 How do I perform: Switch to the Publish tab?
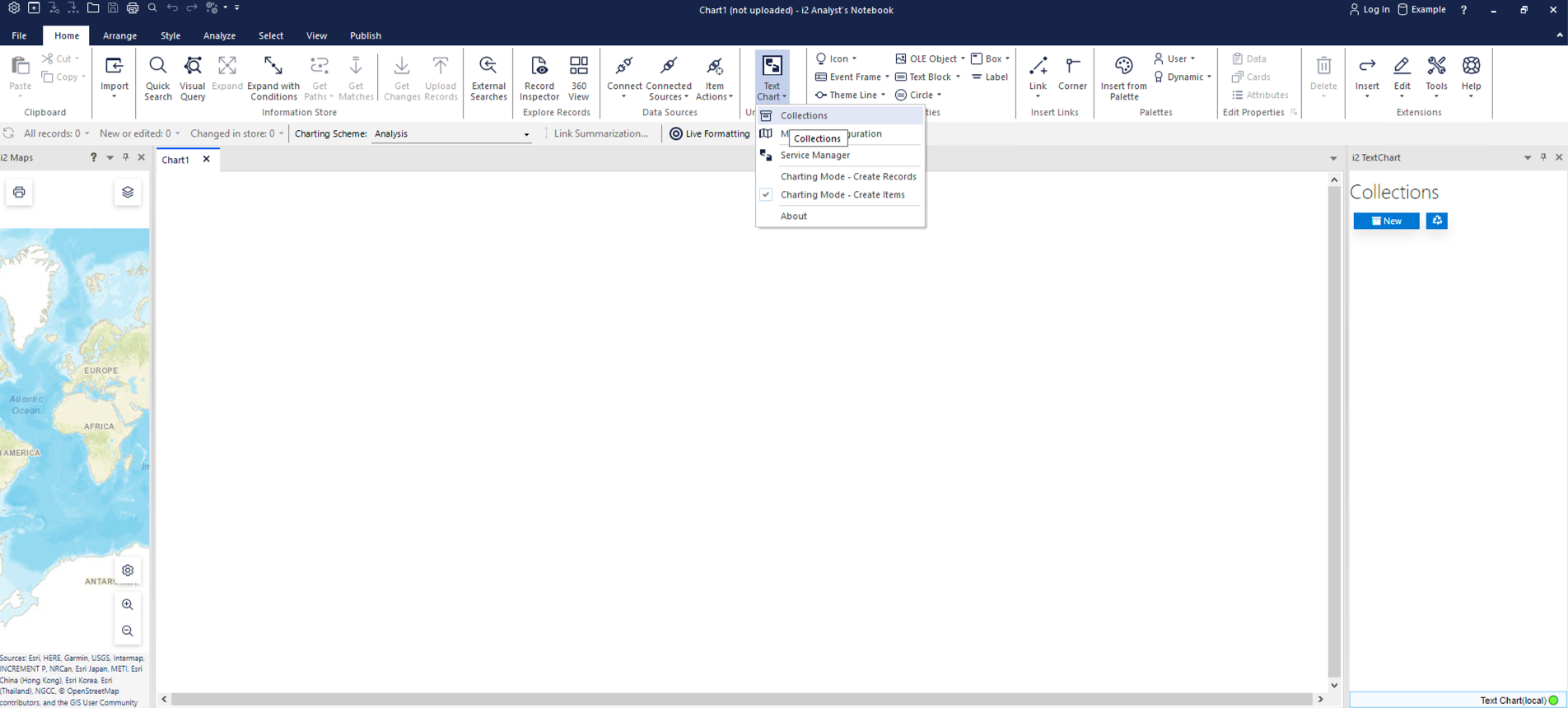[x=365, y=35]
